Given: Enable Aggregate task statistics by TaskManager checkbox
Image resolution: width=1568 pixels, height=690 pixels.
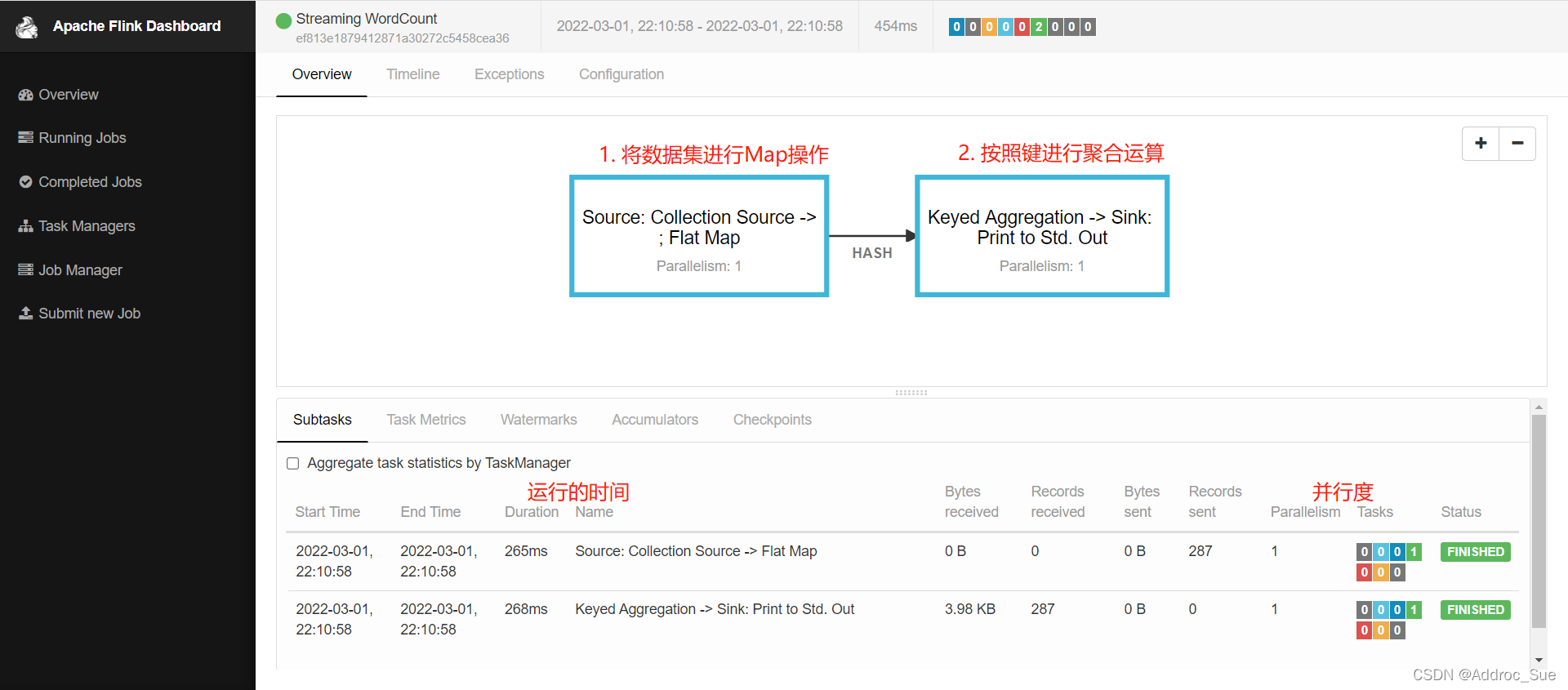Looking at the screenshot, I should [292, 464].
